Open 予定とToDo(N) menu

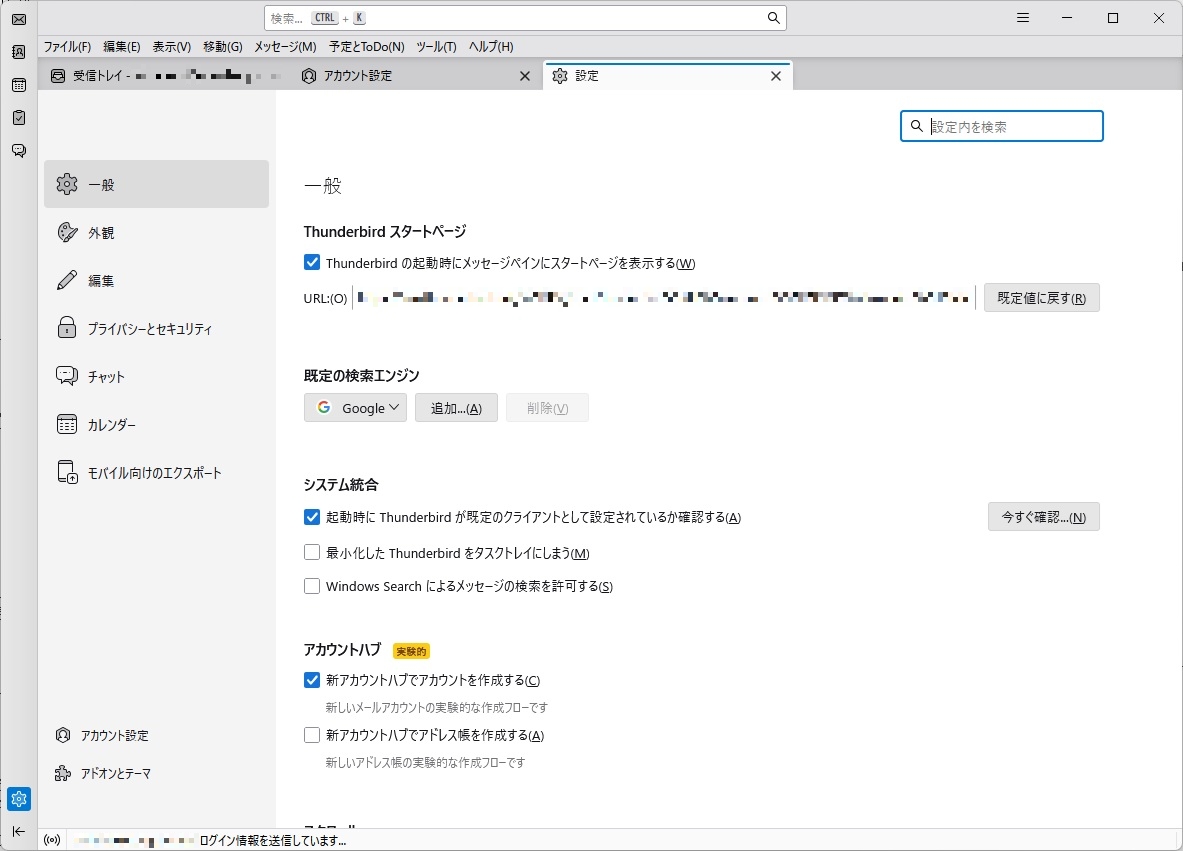367,47
